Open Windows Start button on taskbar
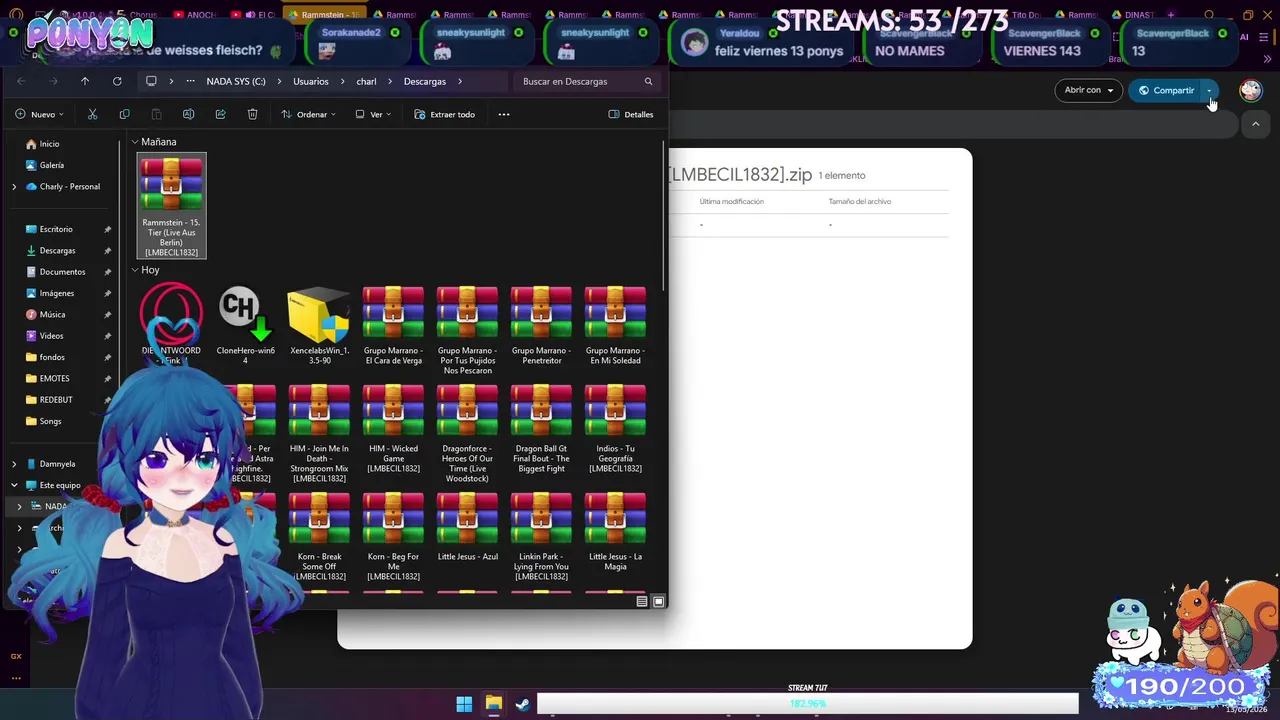This screenshot has height=720, width=1280. pyautogui.click(x=464, y=704)
